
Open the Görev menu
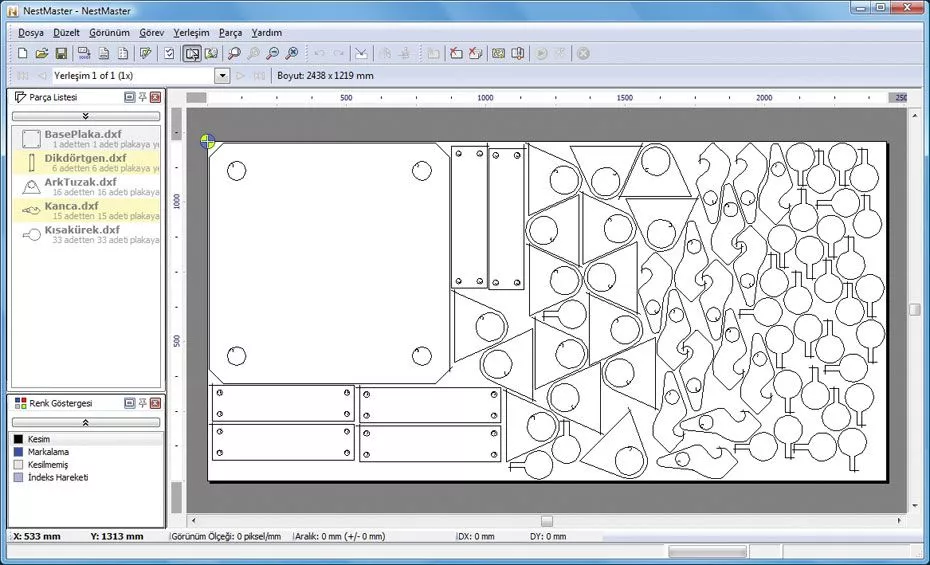point(151,33)
